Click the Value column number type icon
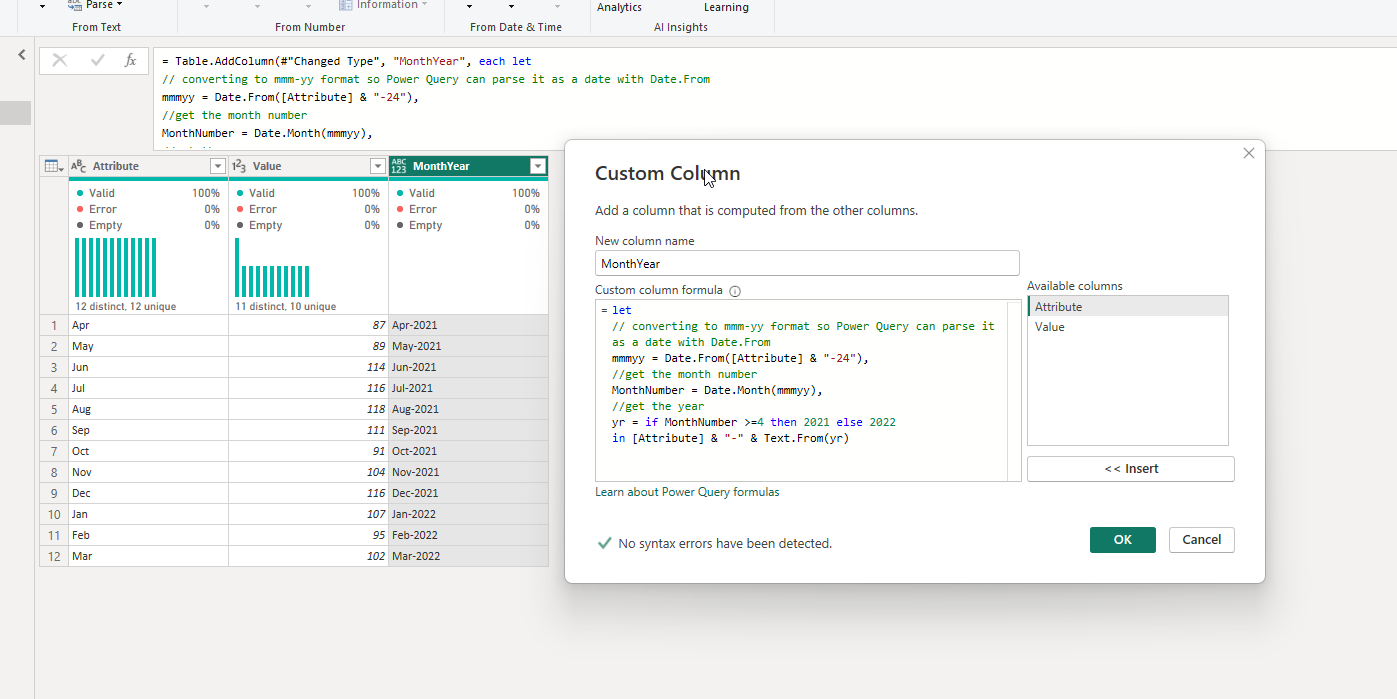The height and width of the screenshot is (699, 1397). (x=239, y=166)
